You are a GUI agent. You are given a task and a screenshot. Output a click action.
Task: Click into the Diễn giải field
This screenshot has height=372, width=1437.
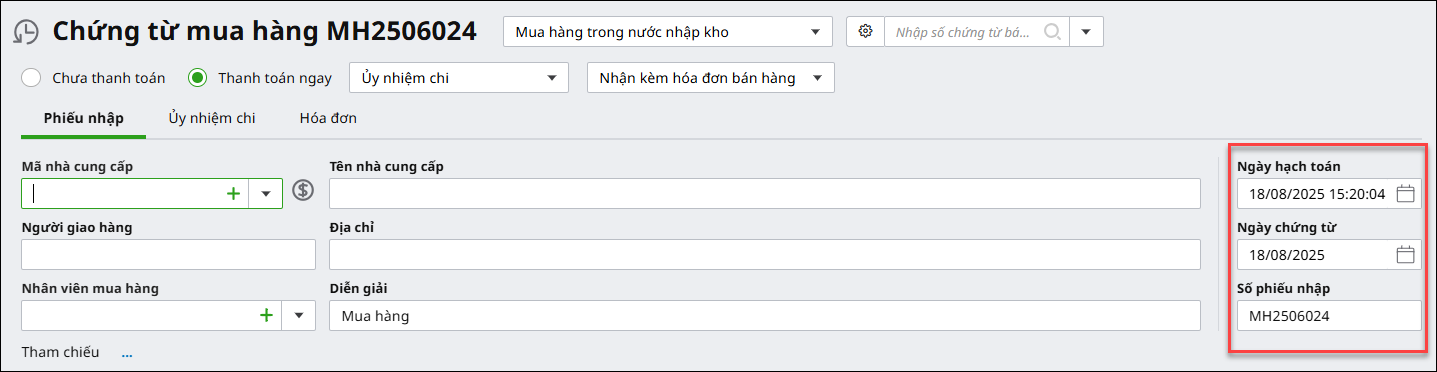point(765,316)
